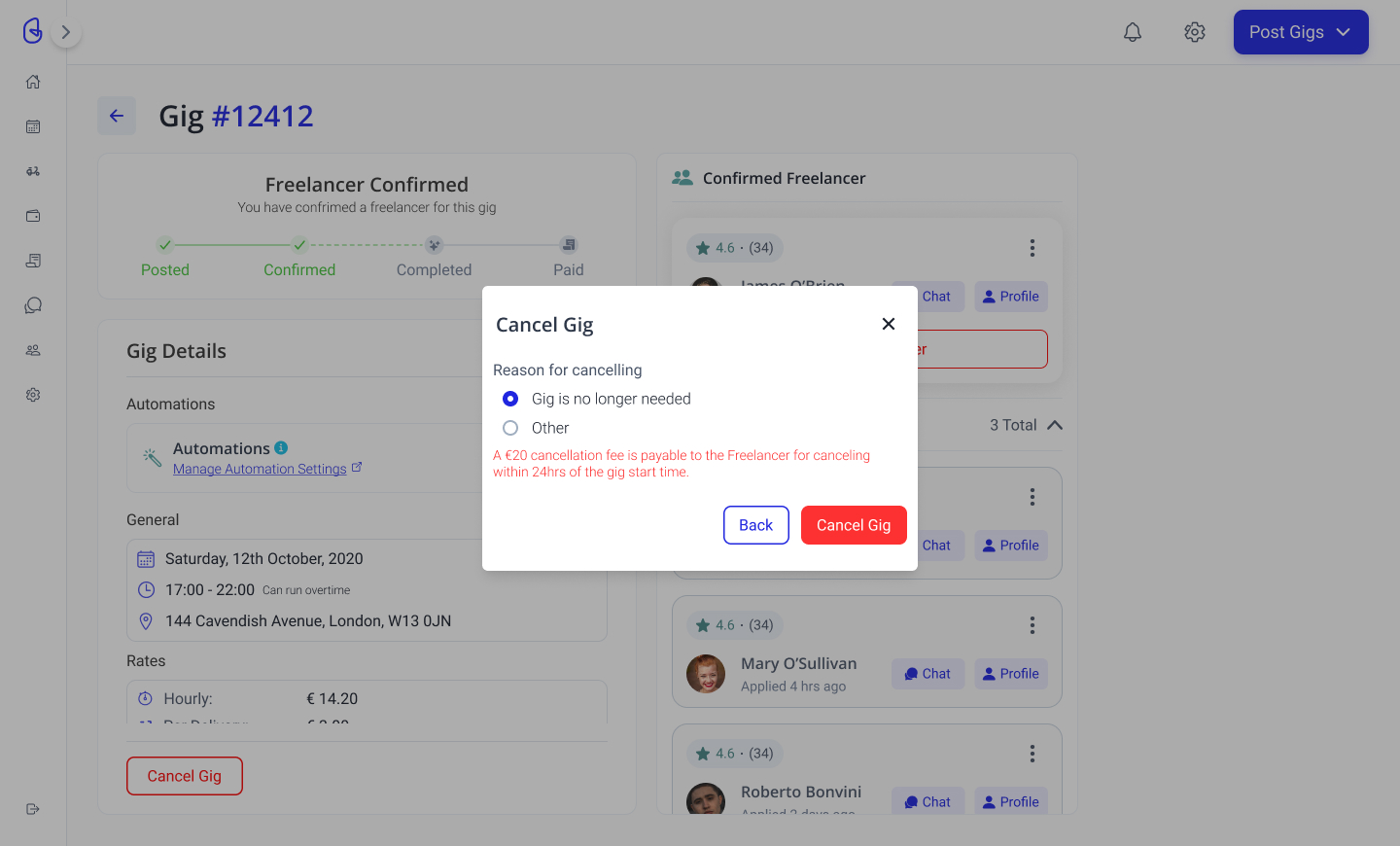Go to Home via the sidebar house icon

tap(33, 82)
